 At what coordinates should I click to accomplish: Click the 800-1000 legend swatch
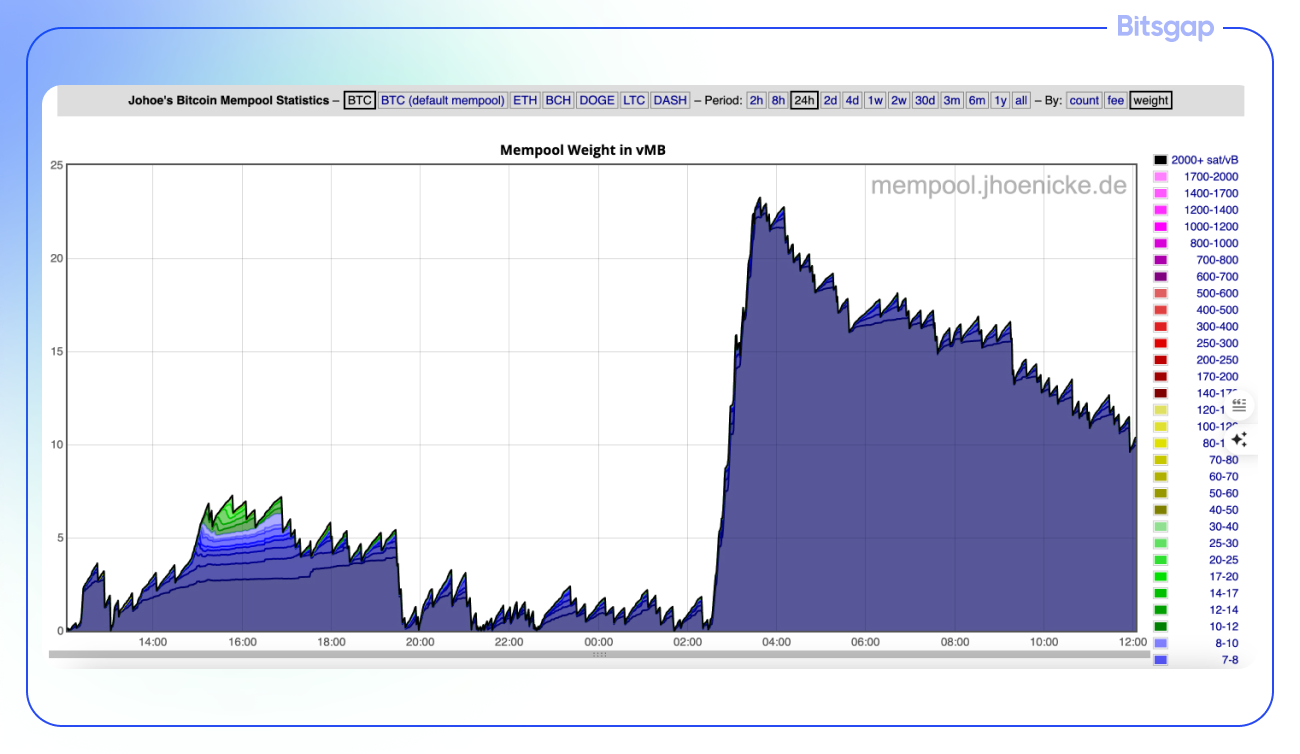click(x=1161, y=243)
